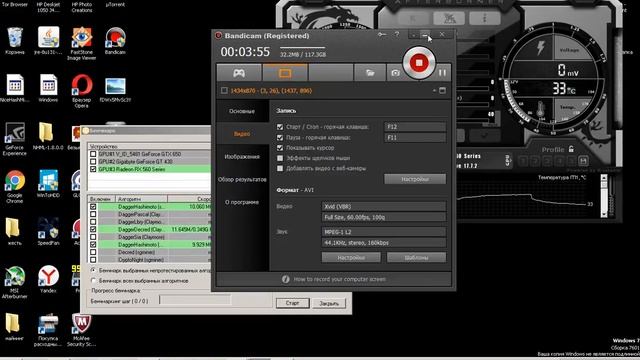Pause the Bandicam recording
Screen dimensions: 640x360
(442, 73)
